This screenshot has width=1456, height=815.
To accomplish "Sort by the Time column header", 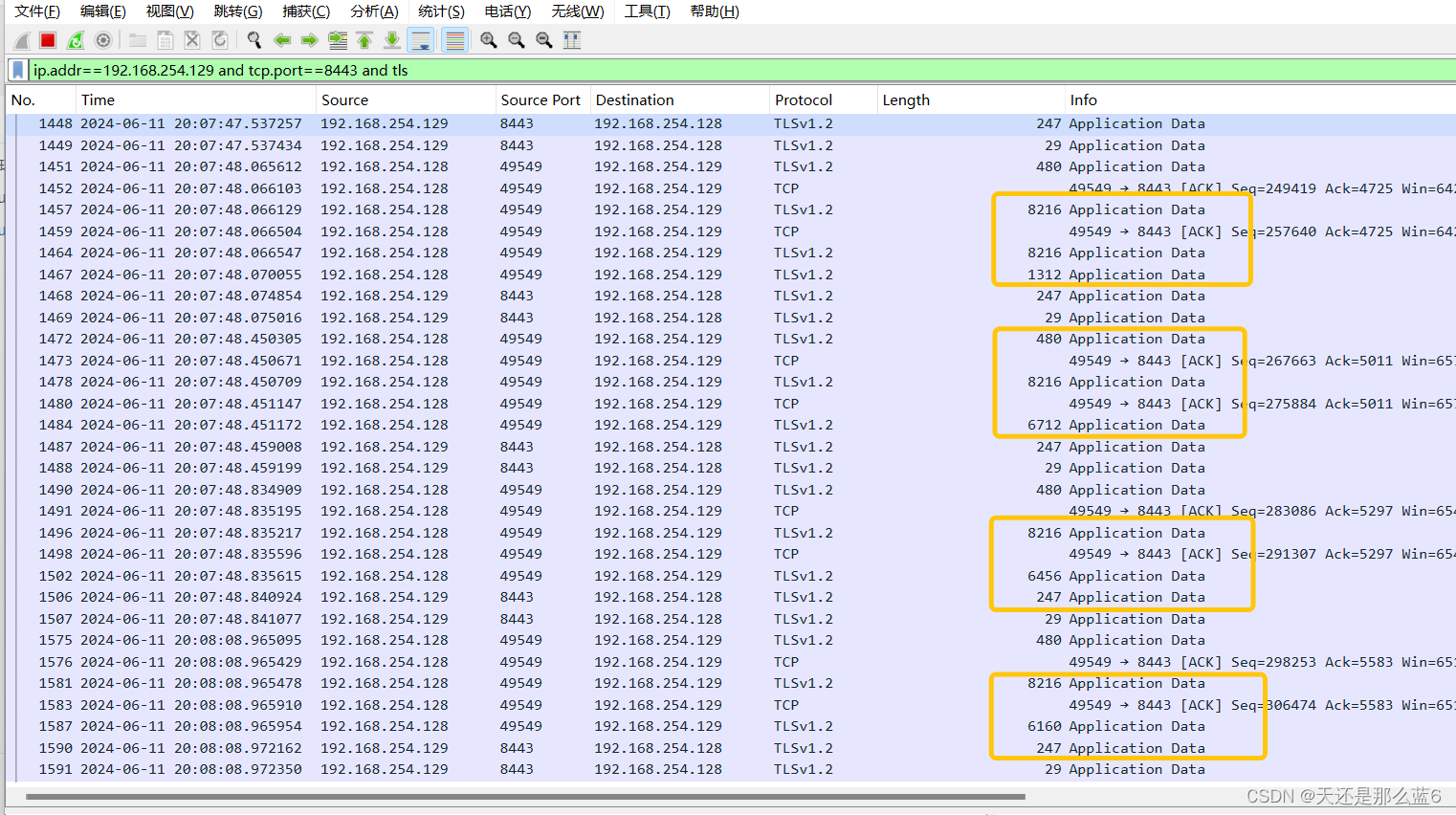I will [196, 100].
